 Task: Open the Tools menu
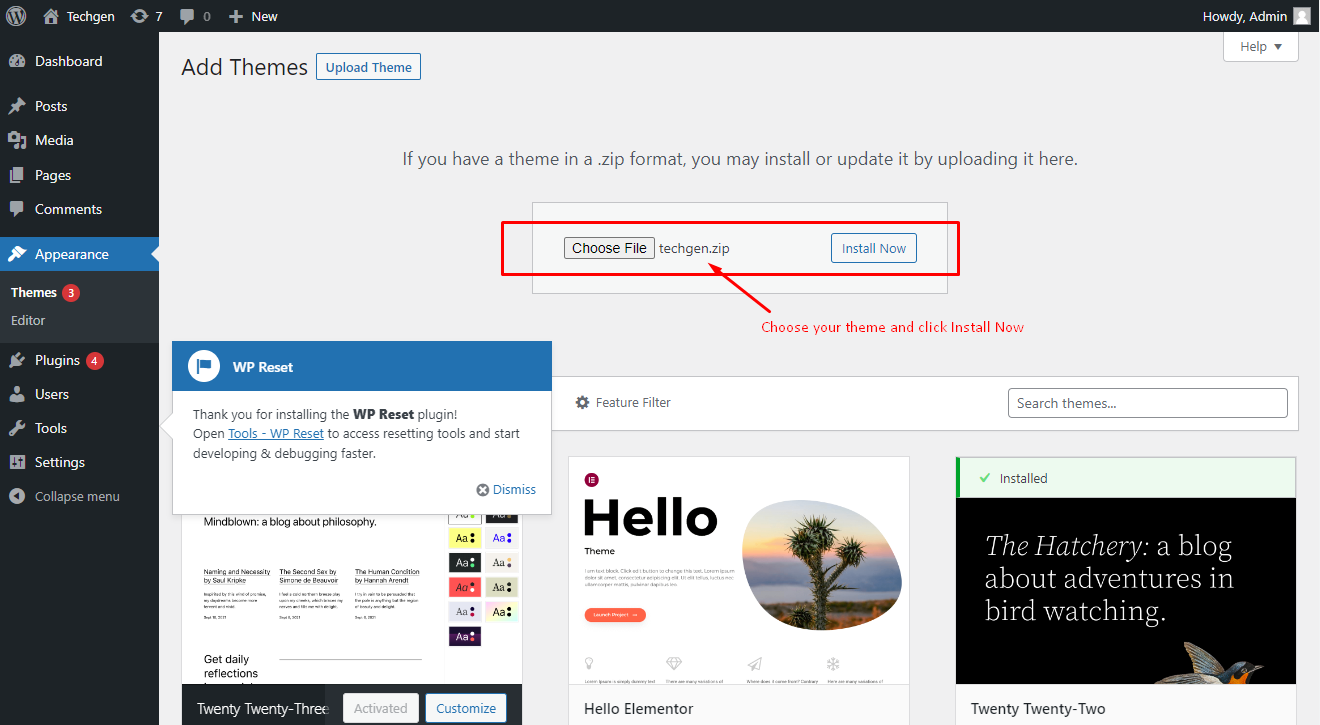(x=79, y=428)
